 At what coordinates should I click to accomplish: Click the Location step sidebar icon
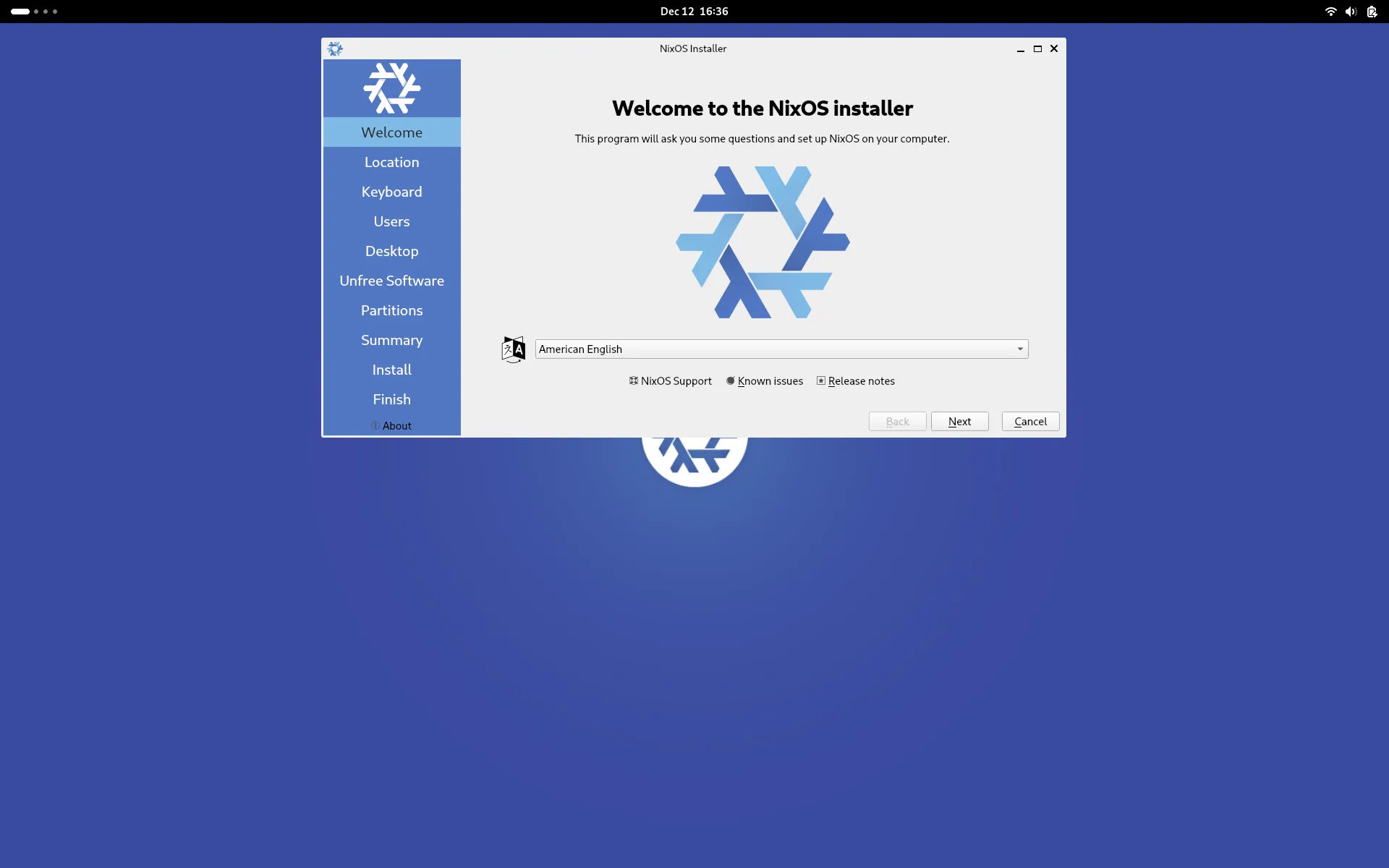(391, 161)
